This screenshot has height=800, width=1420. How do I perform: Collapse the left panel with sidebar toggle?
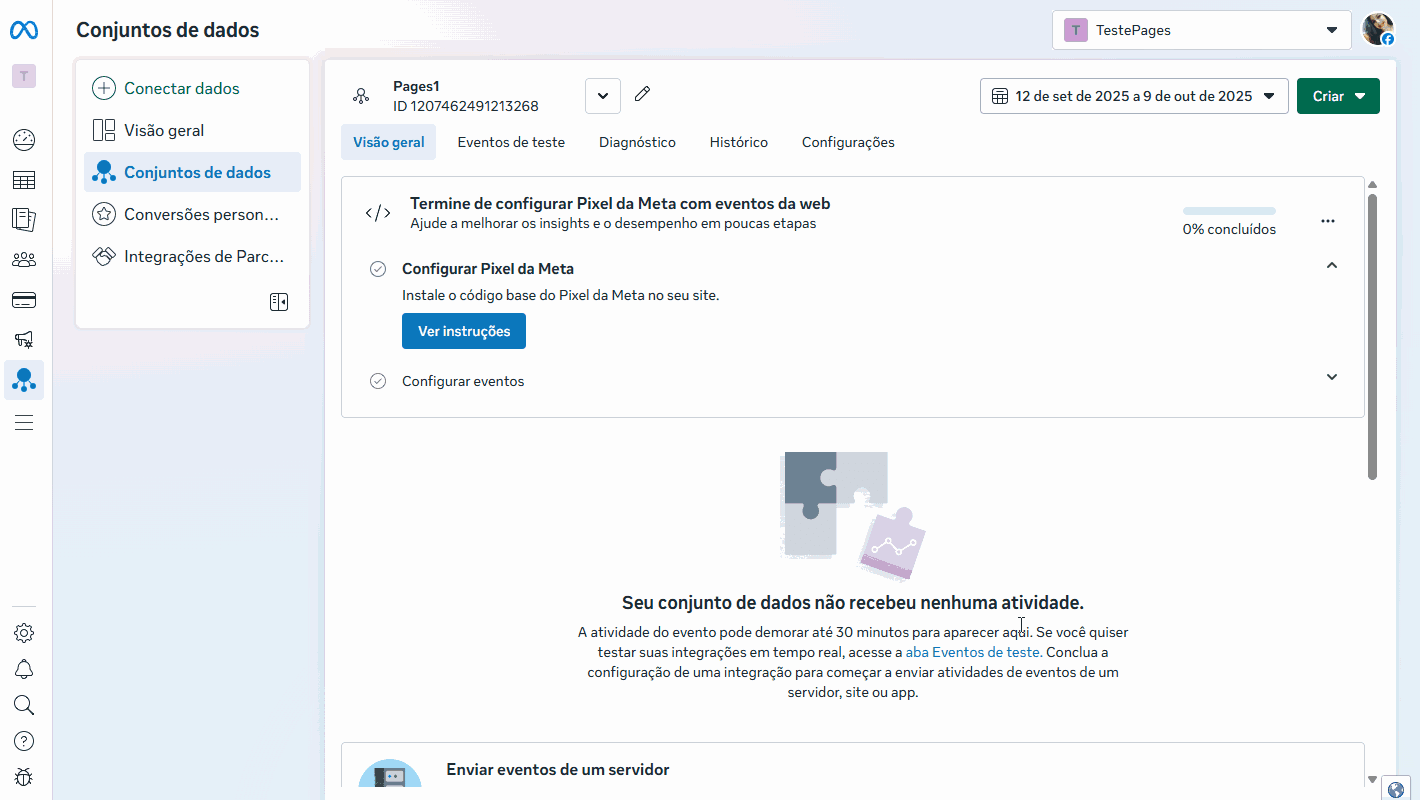pyautogui.click(x=279, y=301)
